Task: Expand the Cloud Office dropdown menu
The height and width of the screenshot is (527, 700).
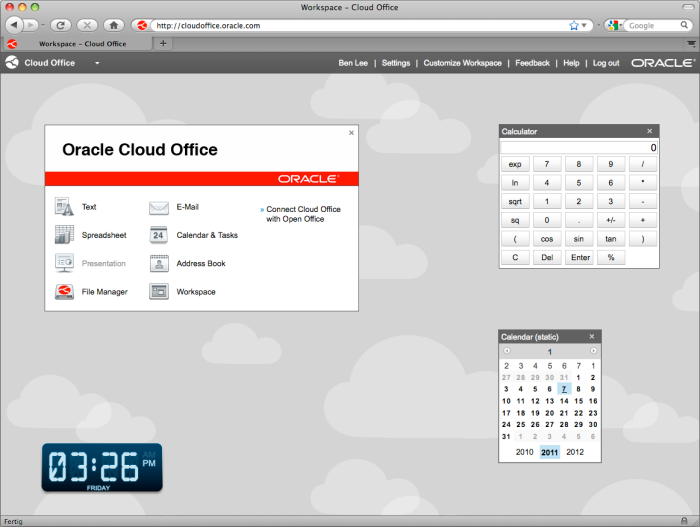Action: click(x=97, y=63)
